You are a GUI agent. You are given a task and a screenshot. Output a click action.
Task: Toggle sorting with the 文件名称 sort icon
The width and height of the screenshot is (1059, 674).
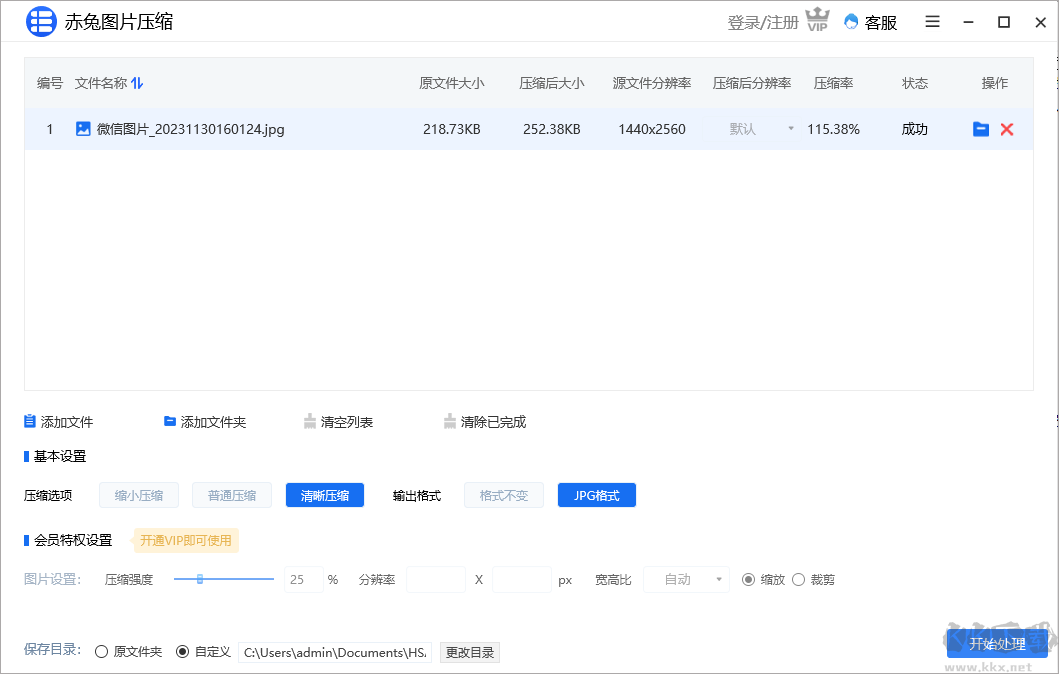pyautogui.click(x=139, y=83)
